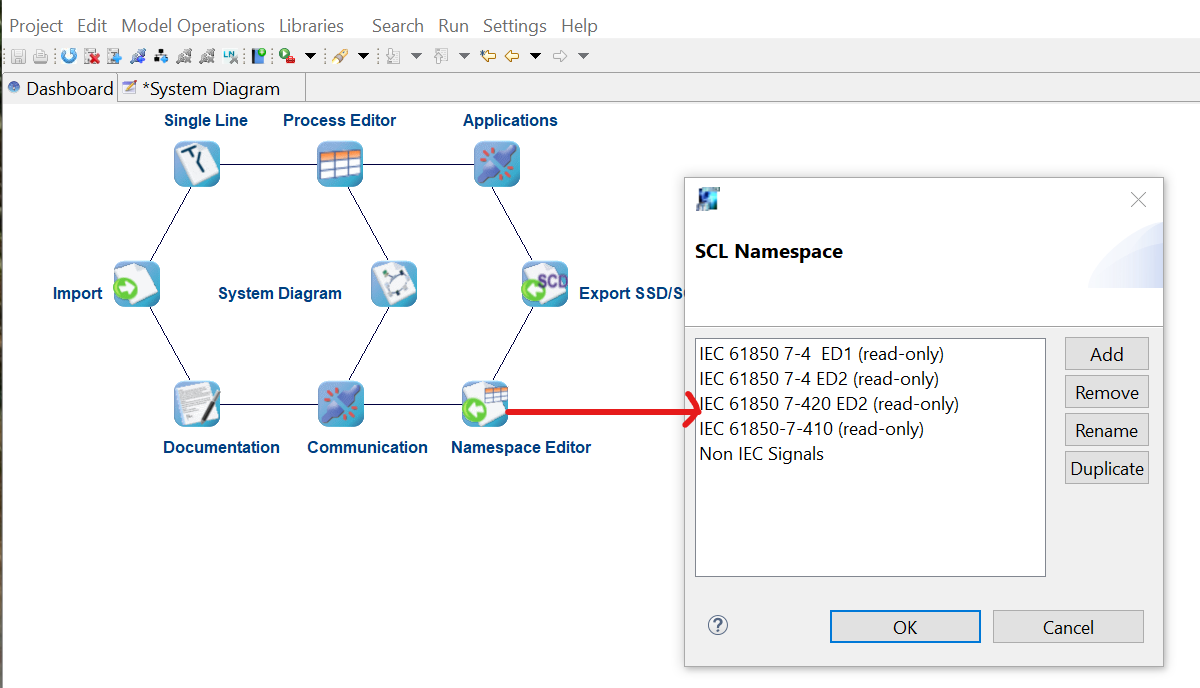Select IEC 61850 7-4 ED2 namespace entry

818,379
